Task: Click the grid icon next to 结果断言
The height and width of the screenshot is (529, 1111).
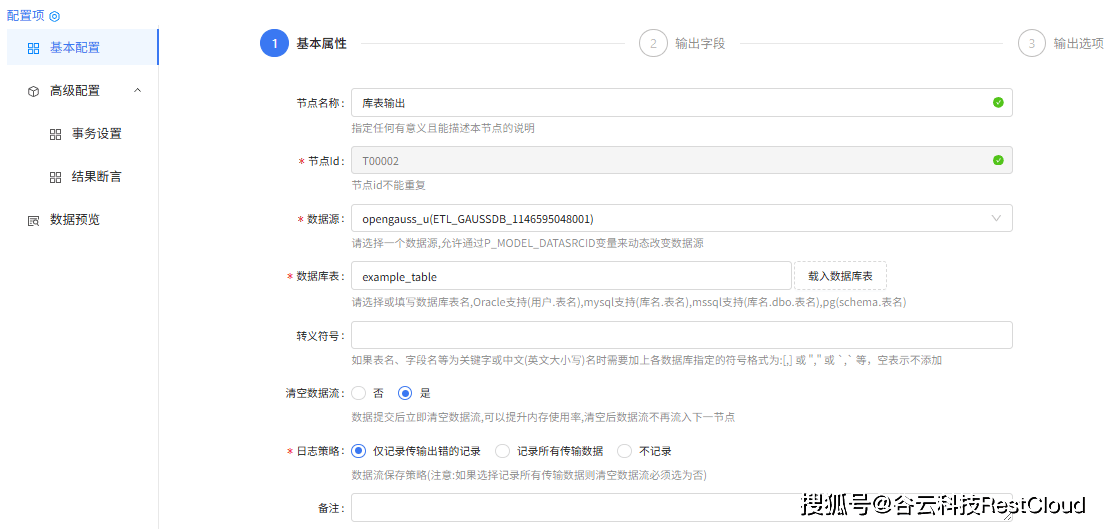Action: (56, 177)
